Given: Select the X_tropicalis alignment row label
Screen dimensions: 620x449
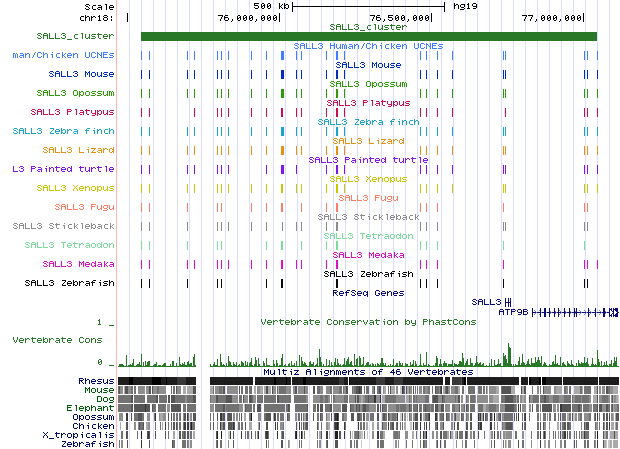Looking at the screenshot, I should [x=85, y=436].
